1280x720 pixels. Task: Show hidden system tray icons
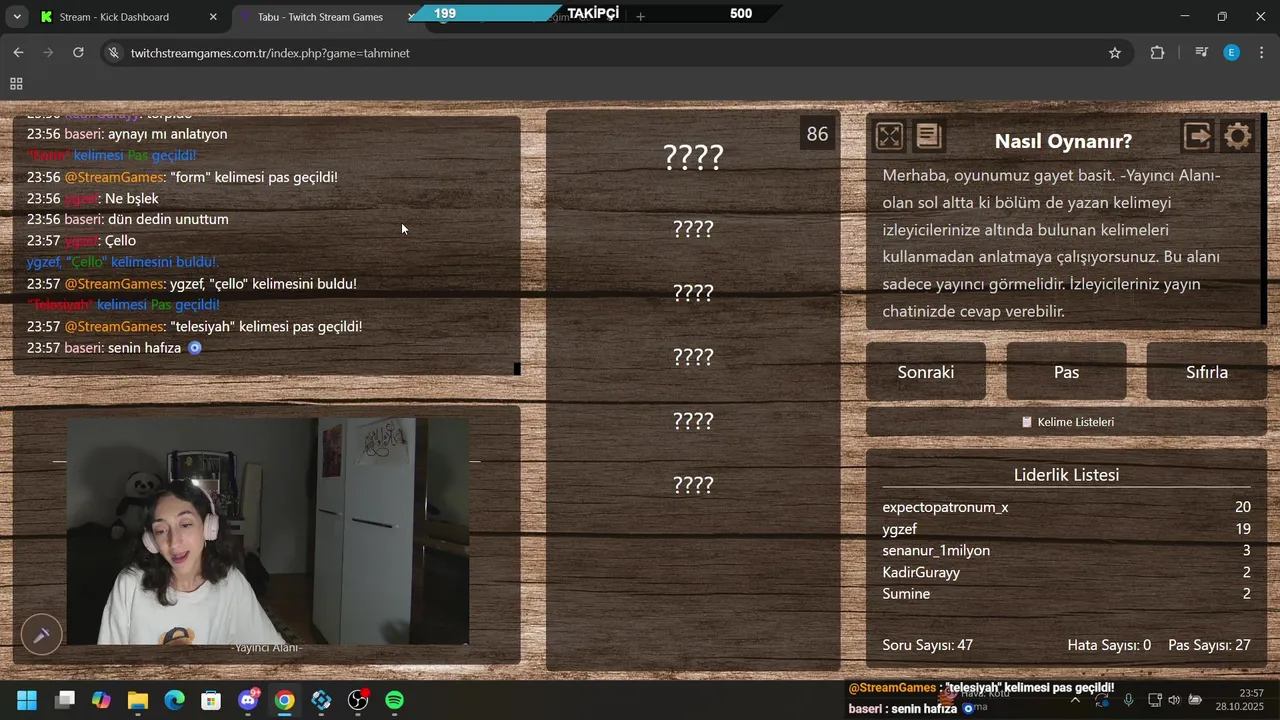click(x=1075, y=700)
